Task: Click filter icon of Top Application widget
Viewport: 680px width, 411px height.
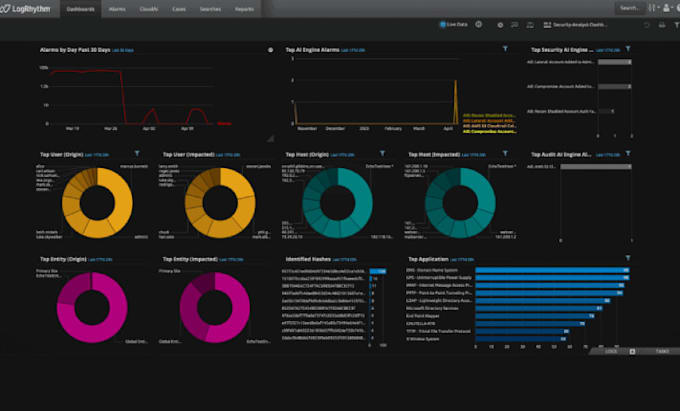Action: click(x=628, y=258)
